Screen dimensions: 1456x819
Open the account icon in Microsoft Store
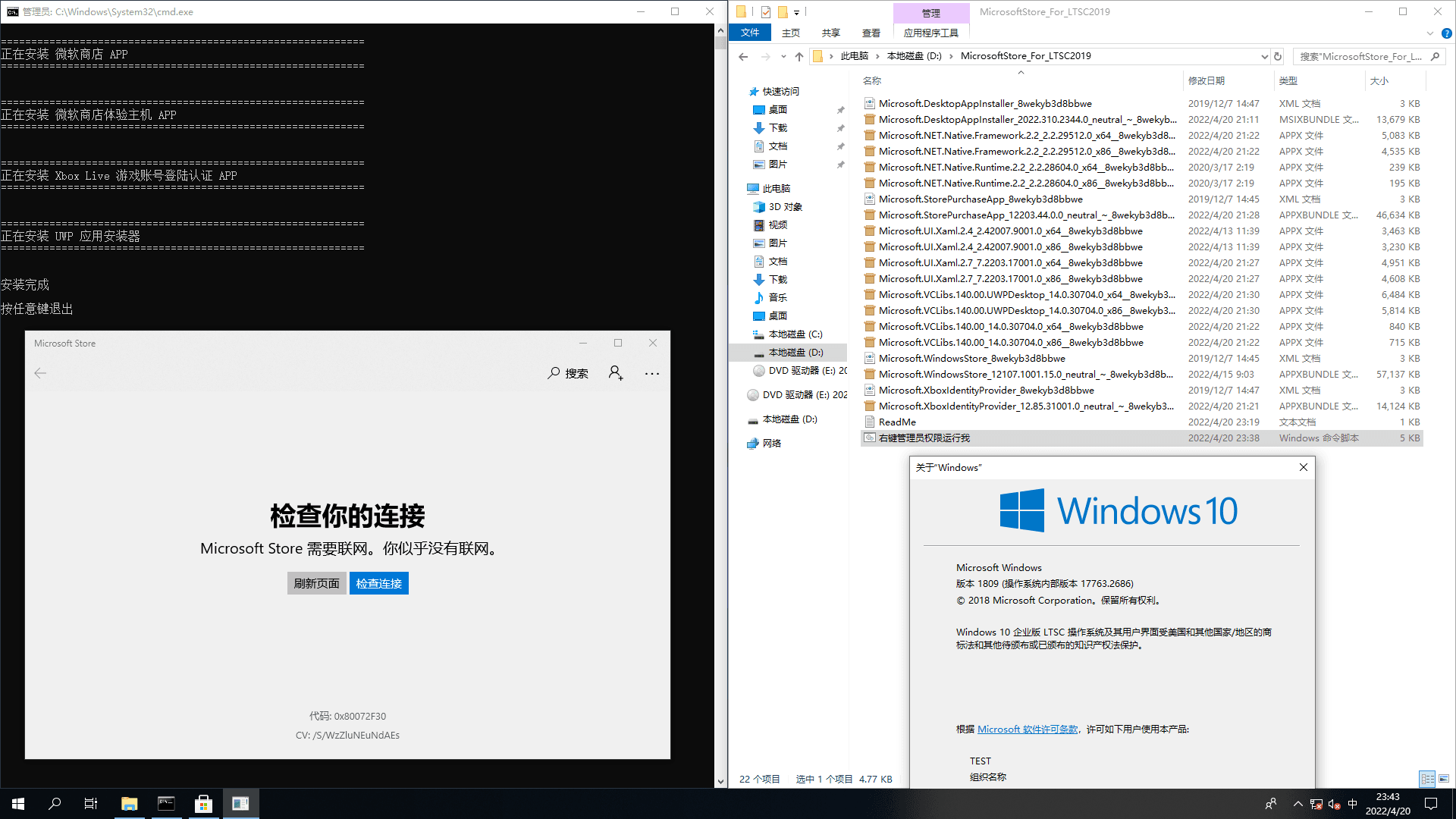tap(616, 373)
